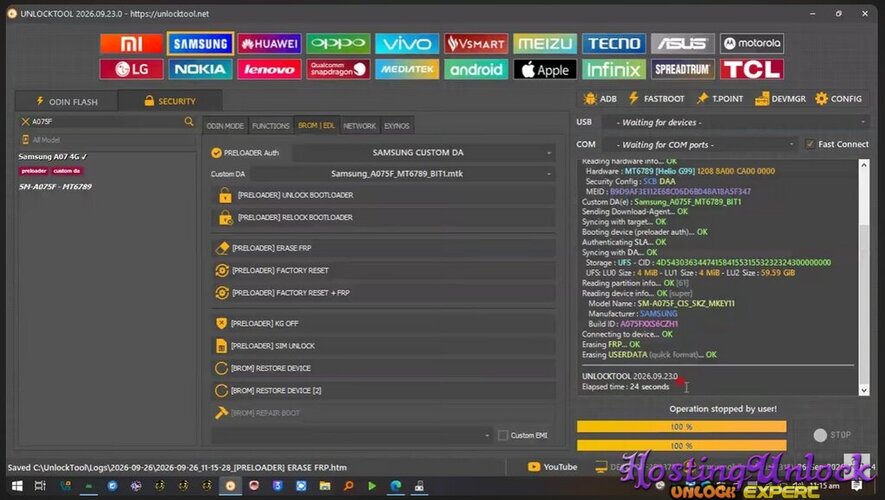This screenshot has height=500, width=885.
Task: Select the Meizu brand logo
Action: pos(545,43)
